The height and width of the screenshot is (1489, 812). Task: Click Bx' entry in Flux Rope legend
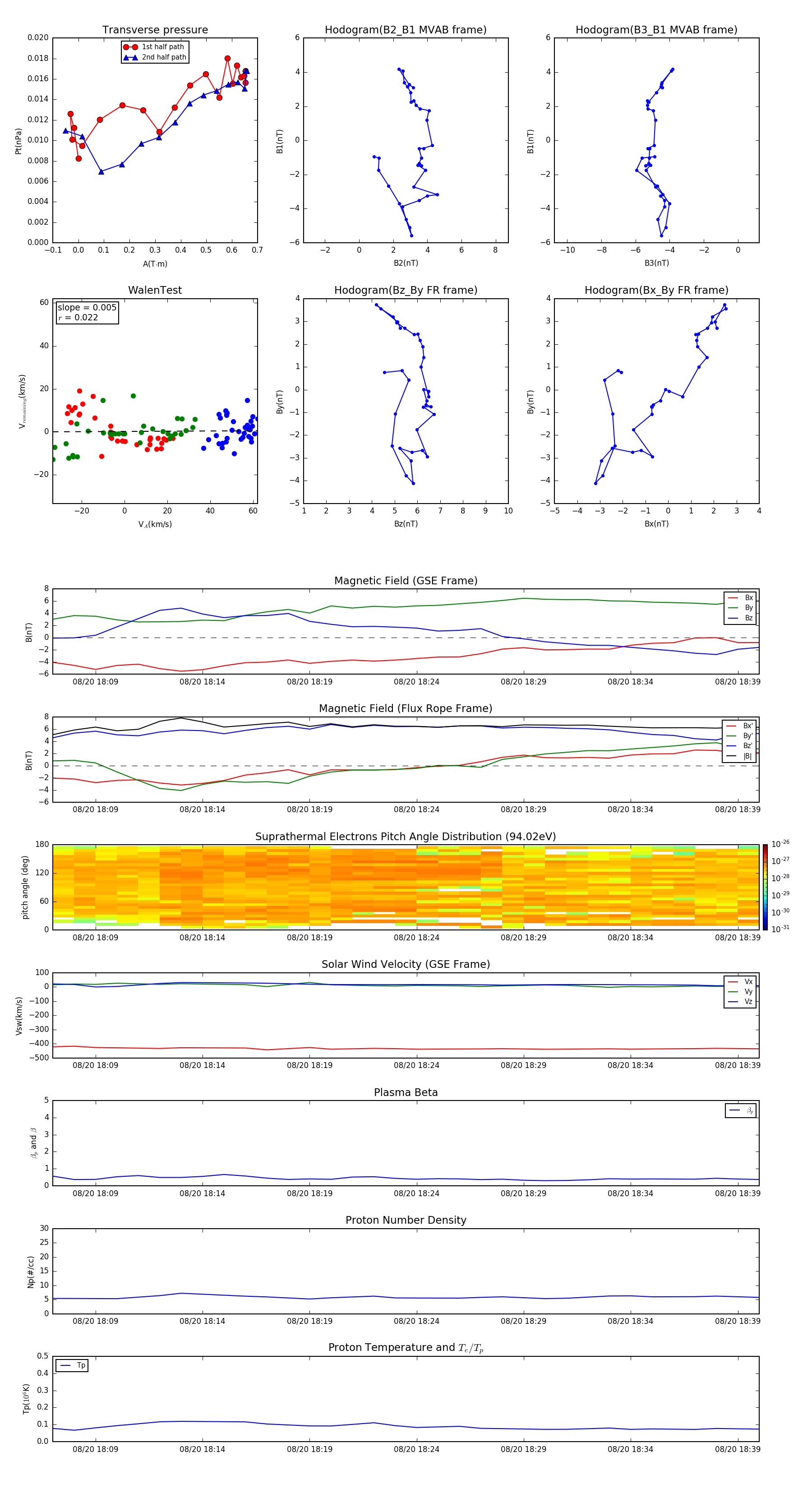point(740,726)
